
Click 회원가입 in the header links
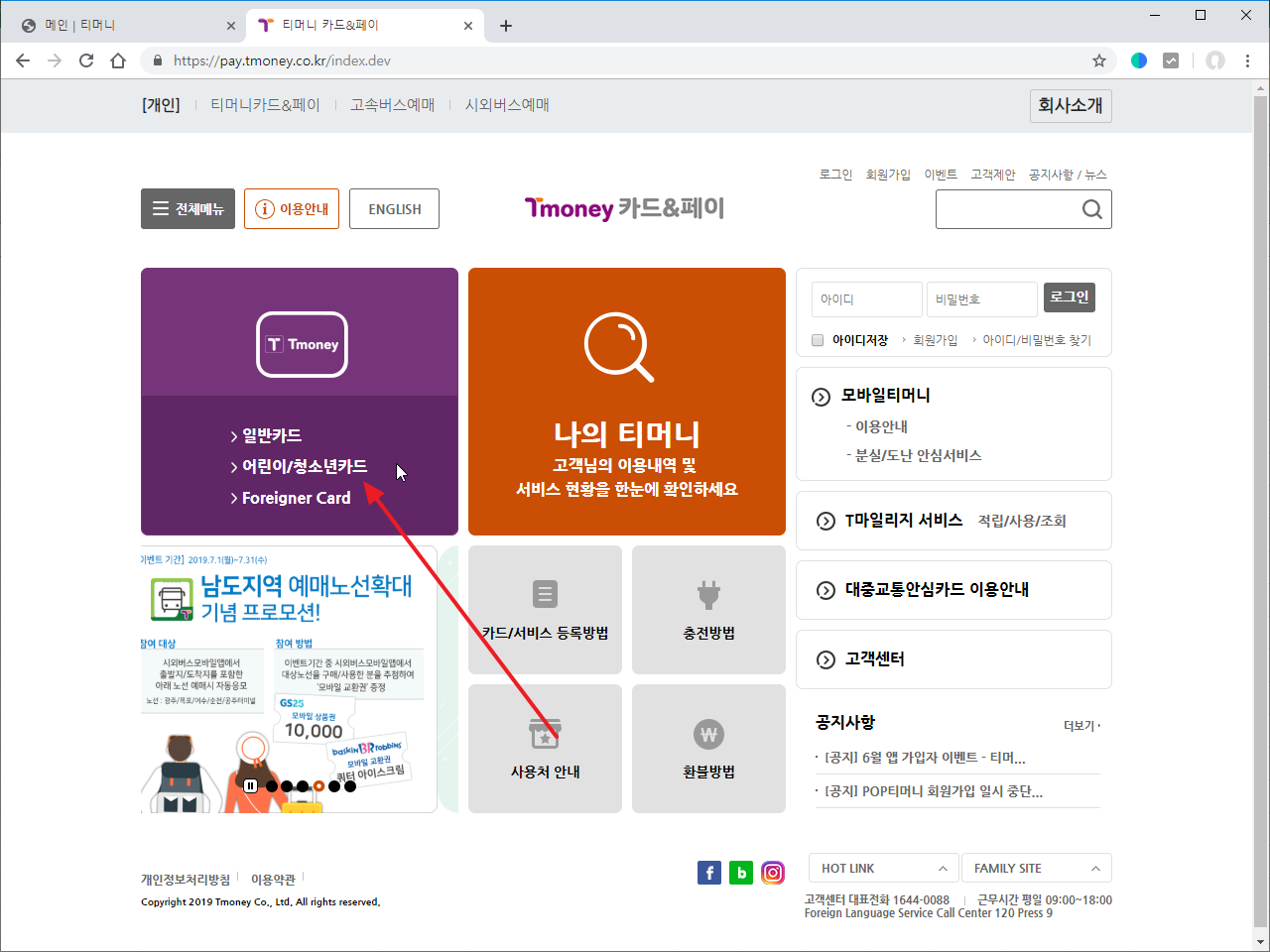[888, 175]
